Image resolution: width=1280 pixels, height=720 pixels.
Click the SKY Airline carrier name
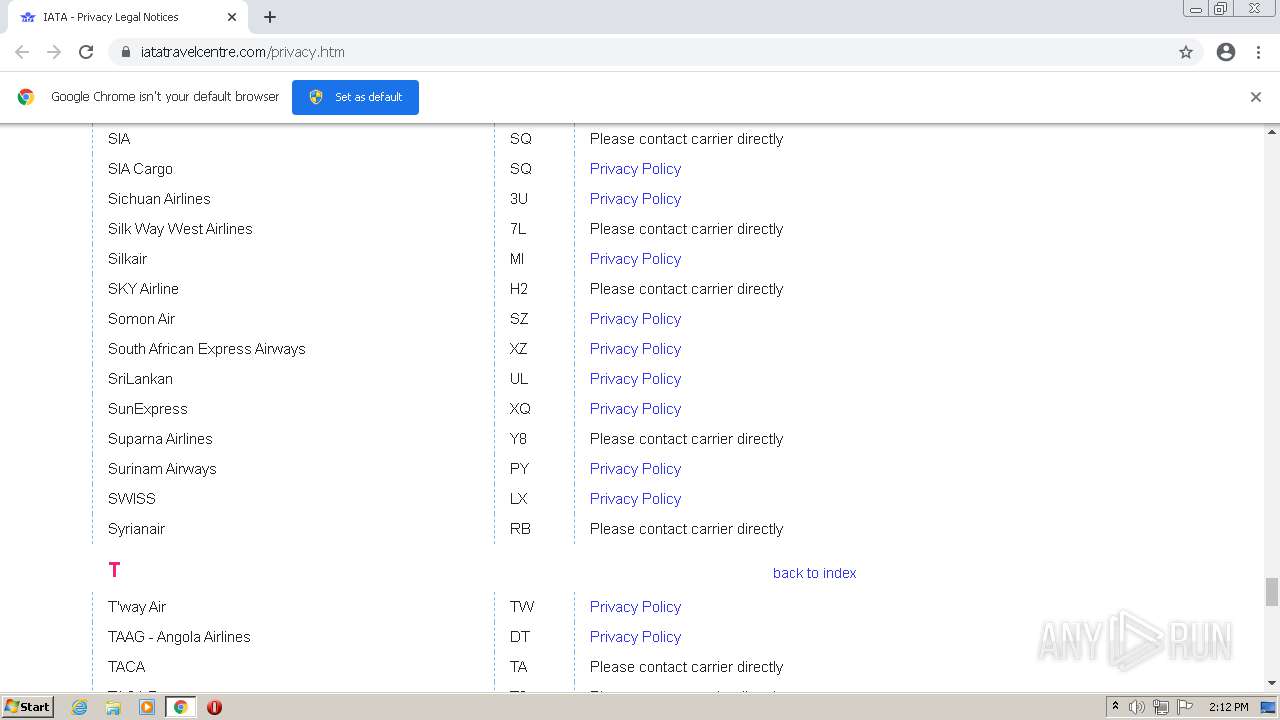click(143, 289)
